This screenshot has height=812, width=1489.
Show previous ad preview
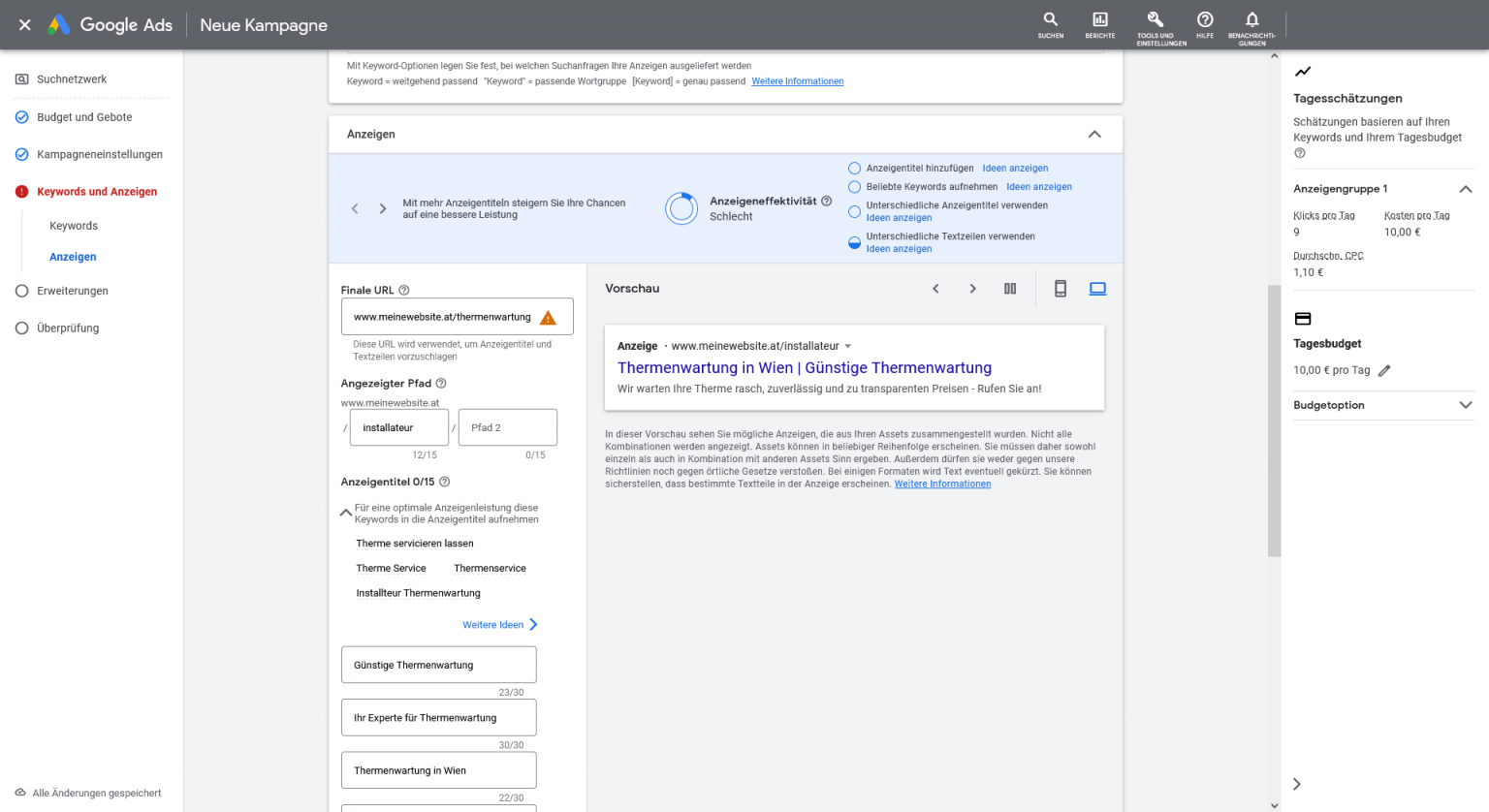935,289
